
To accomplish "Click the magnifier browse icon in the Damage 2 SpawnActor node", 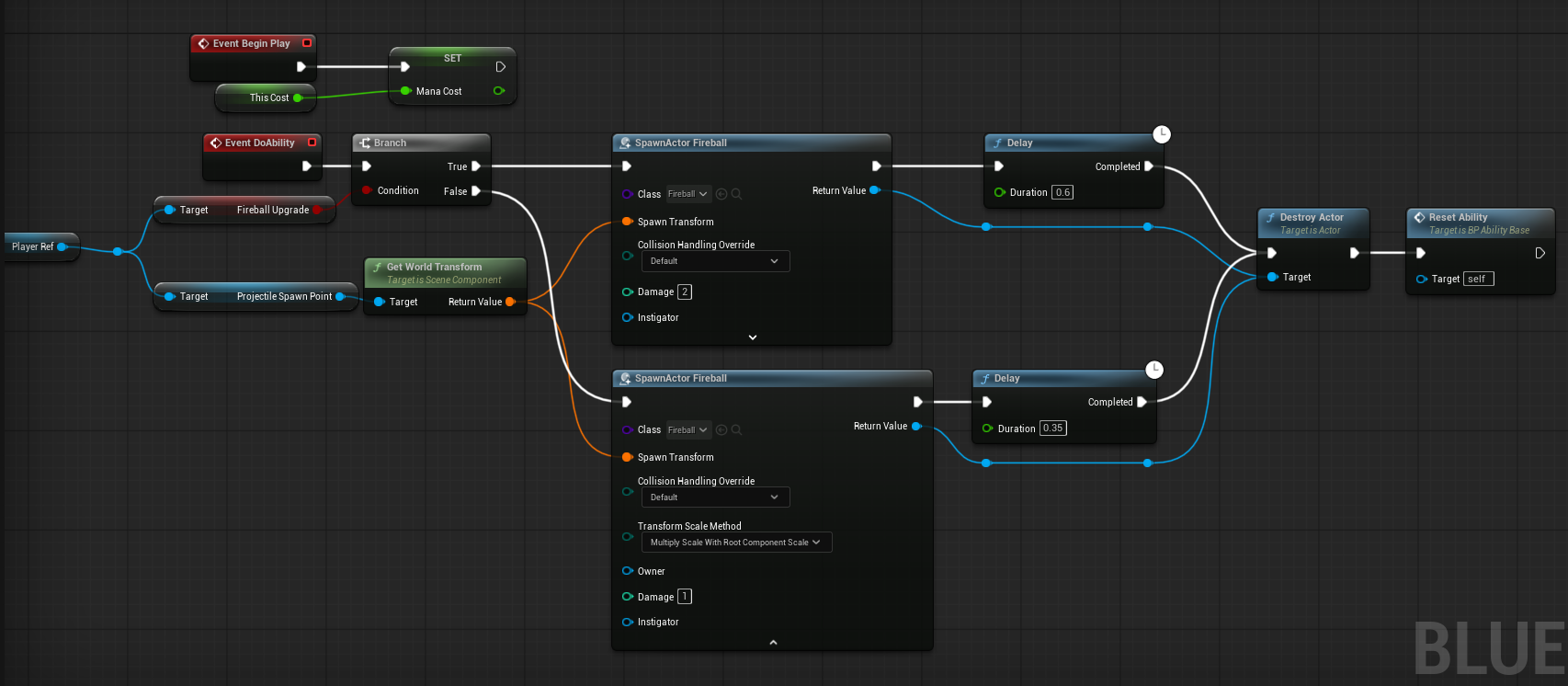I will 736,194.
